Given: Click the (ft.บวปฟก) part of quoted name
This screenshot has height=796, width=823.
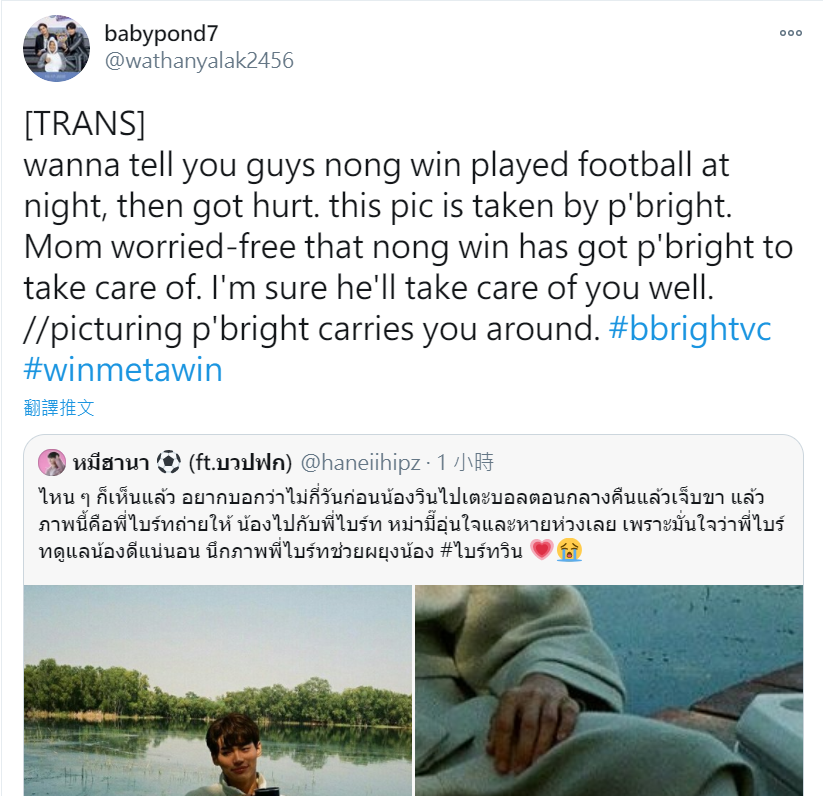Looking at the screenshot, I should click(x=240, y=462).
